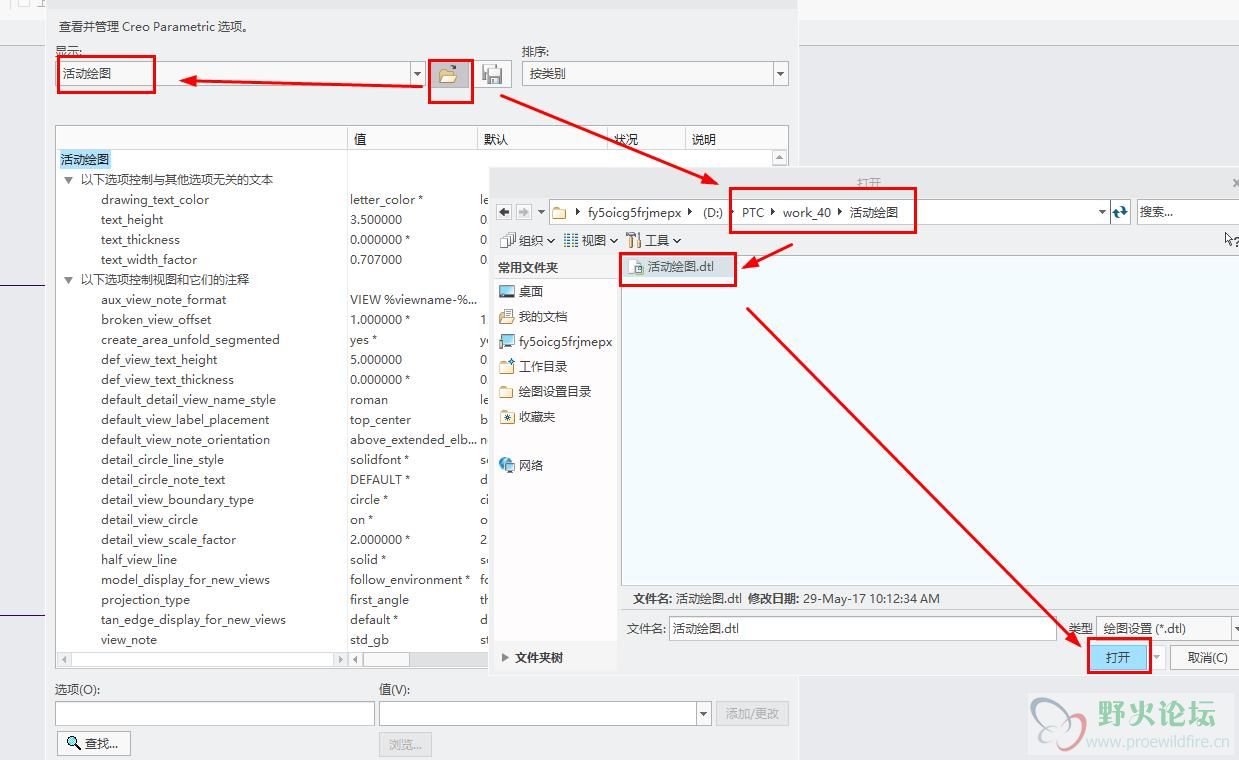Select the drawing_text_color option row
1239x760 pixels.
(x=155, y=200)
